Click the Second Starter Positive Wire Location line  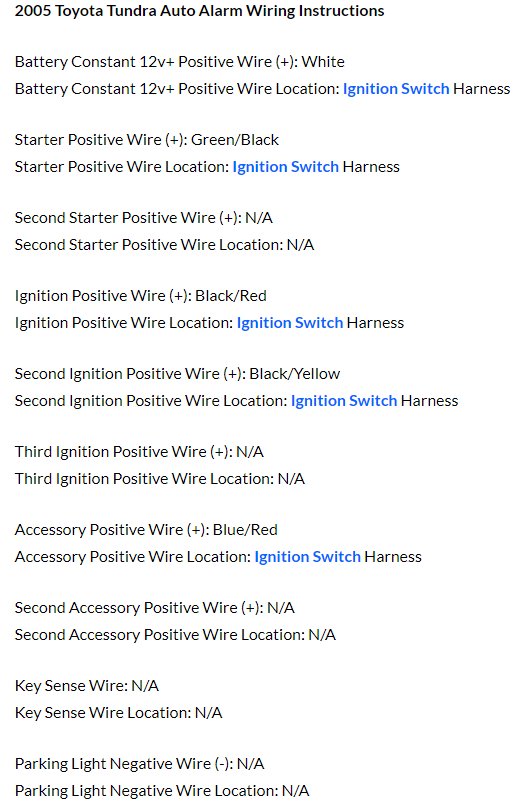[x=164, y=245]
